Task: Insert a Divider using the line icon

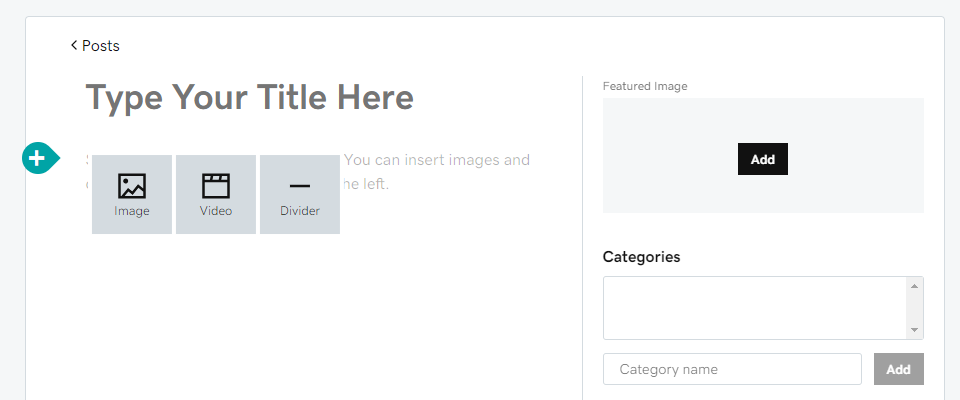Action: point(300,186)
